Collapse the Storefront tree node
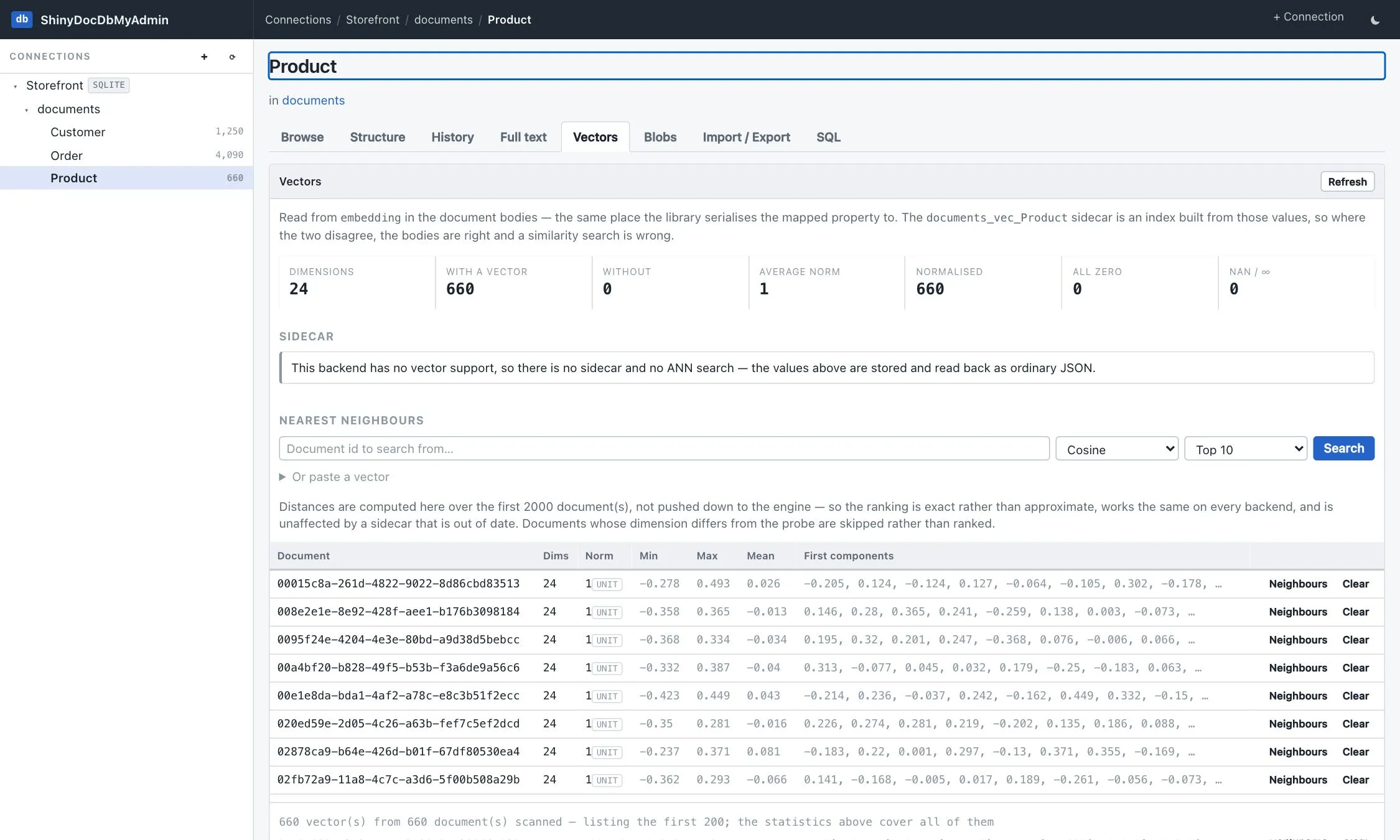This screenshot has width=1400, height=840. 16,86
